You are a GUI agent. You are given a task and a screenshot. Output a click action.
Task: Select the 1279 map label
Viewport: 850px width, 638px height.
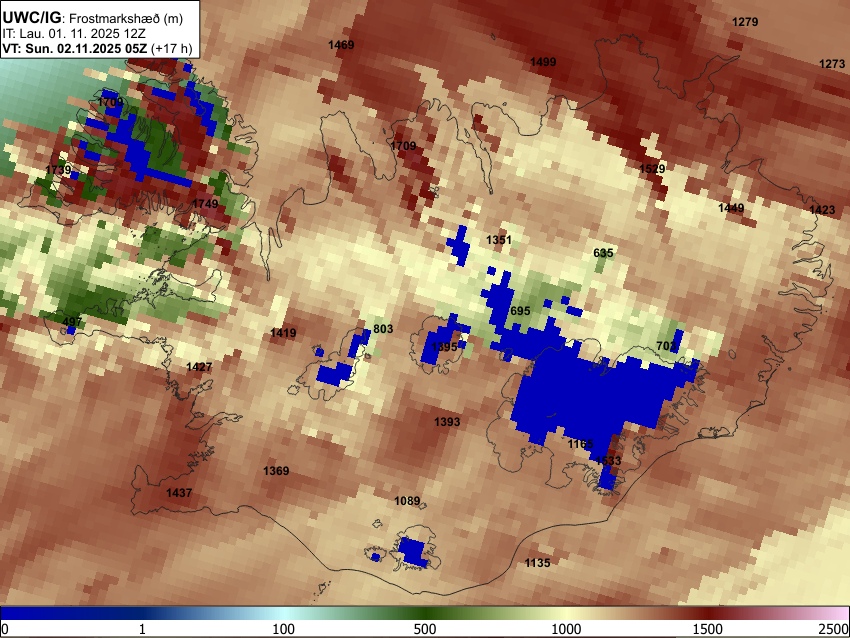click(745, 22)
